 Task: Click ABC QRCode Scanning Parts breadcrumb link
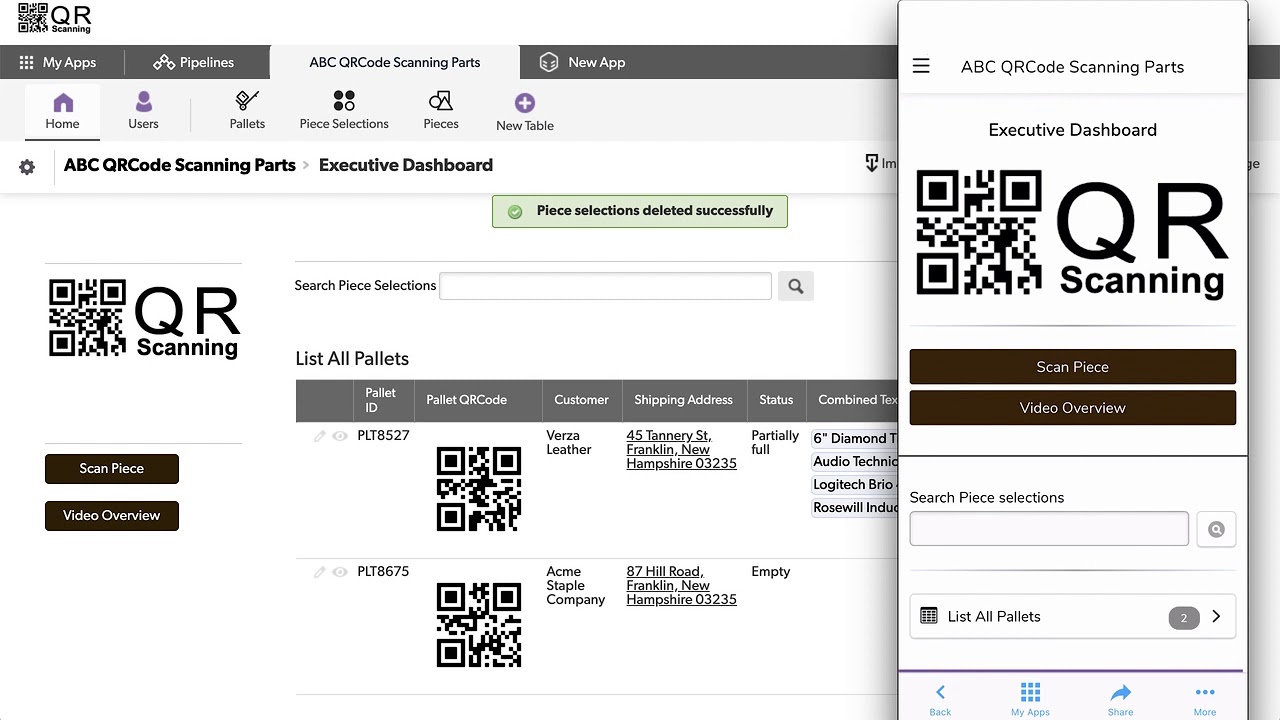[x=180, y=165]
